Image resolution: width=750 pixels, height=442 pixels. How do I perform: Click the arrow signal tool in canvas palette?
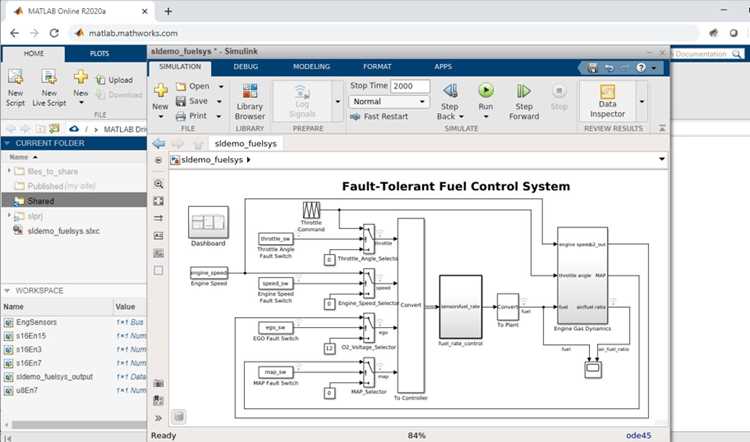click(159, 218)
